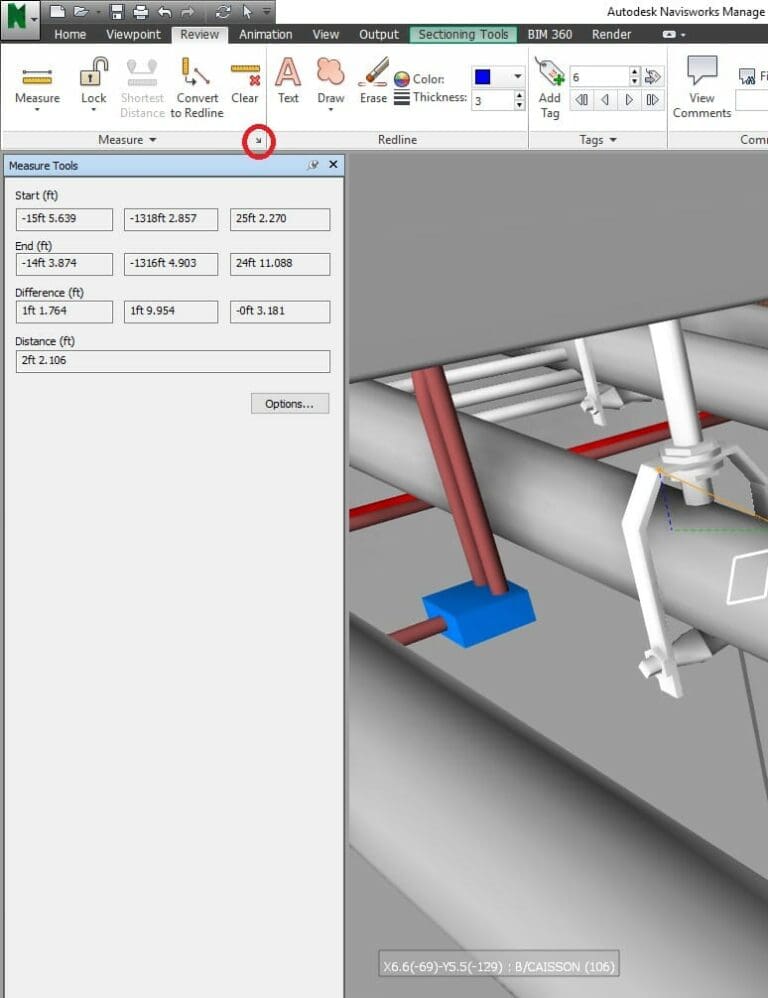
Task: Increase redline thickness with up spinner
Action: [520, 95]
